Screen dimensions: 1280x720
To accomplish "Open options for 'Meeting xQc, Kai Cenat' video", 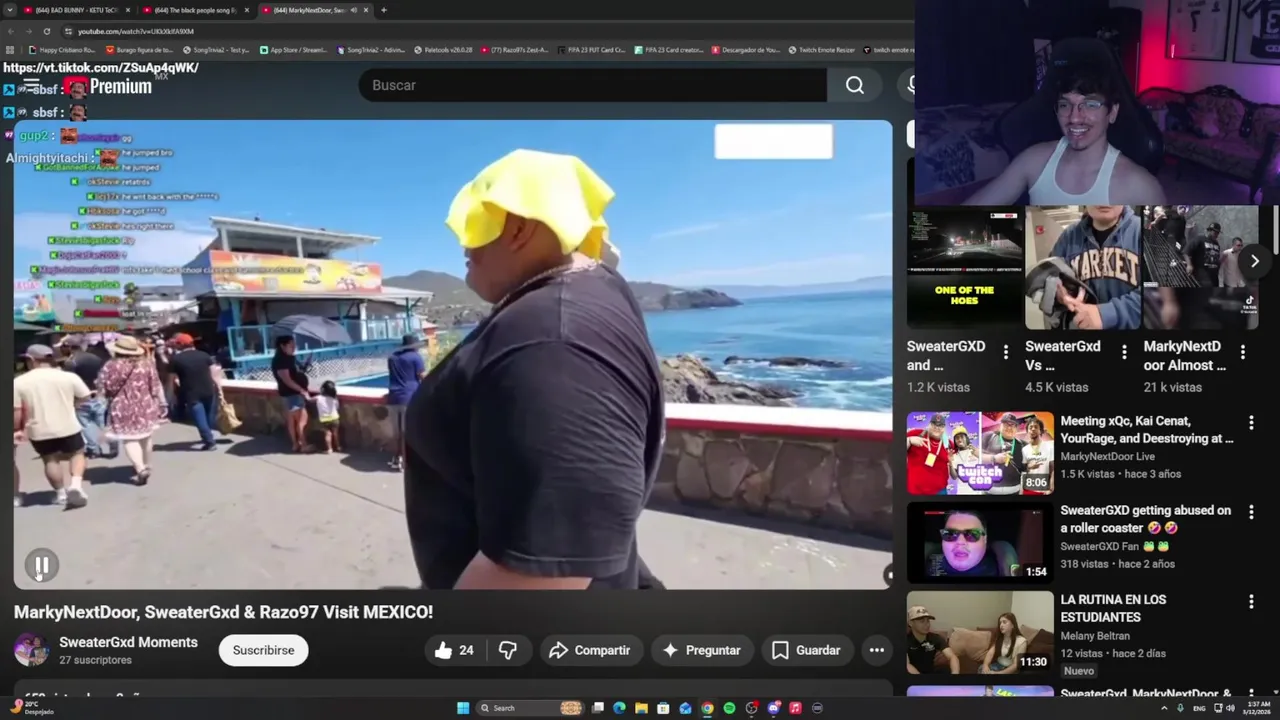I will [x=1251, y=424].
